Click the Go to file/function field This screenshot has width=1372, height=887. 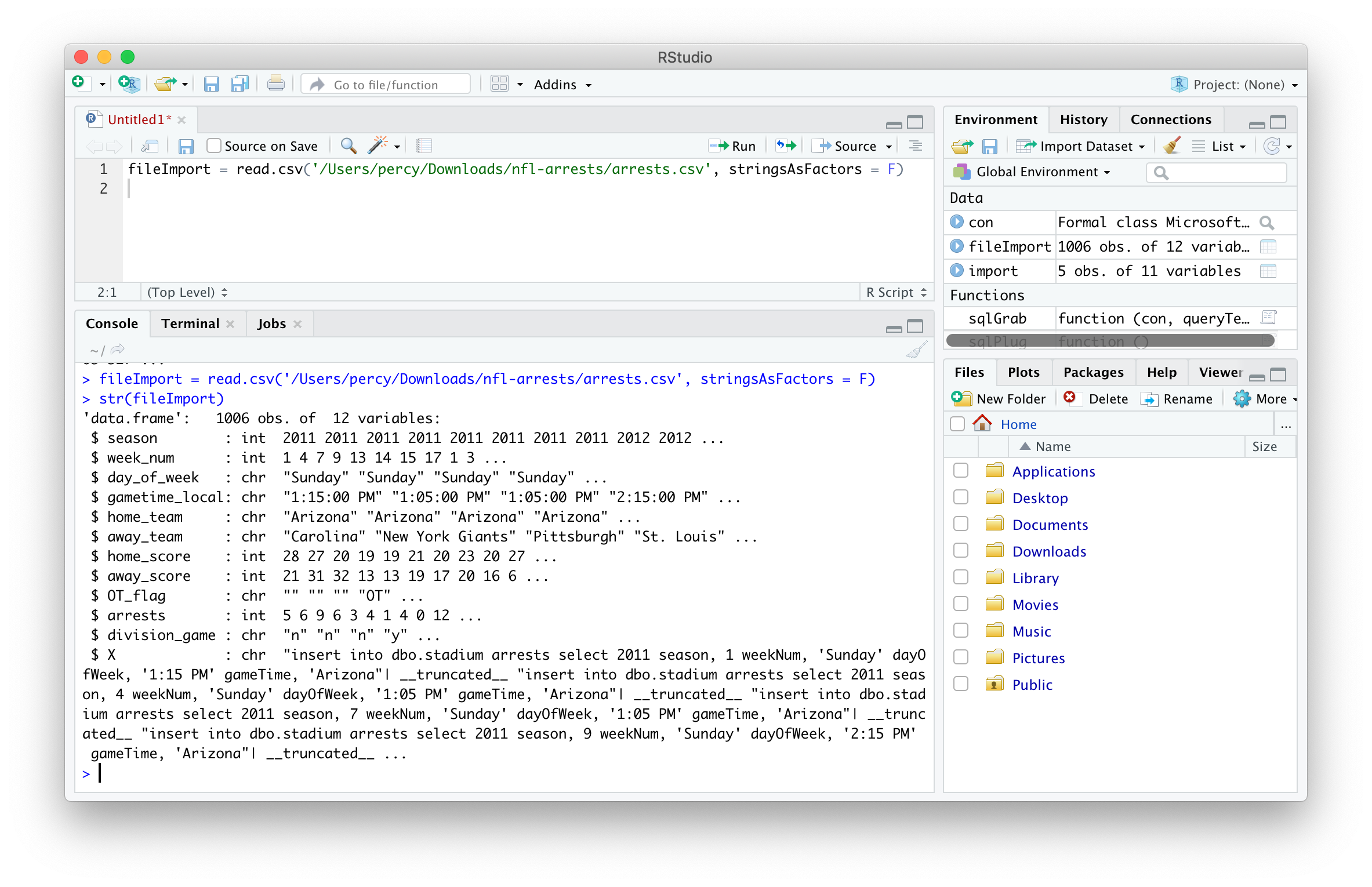pos(386,85)
